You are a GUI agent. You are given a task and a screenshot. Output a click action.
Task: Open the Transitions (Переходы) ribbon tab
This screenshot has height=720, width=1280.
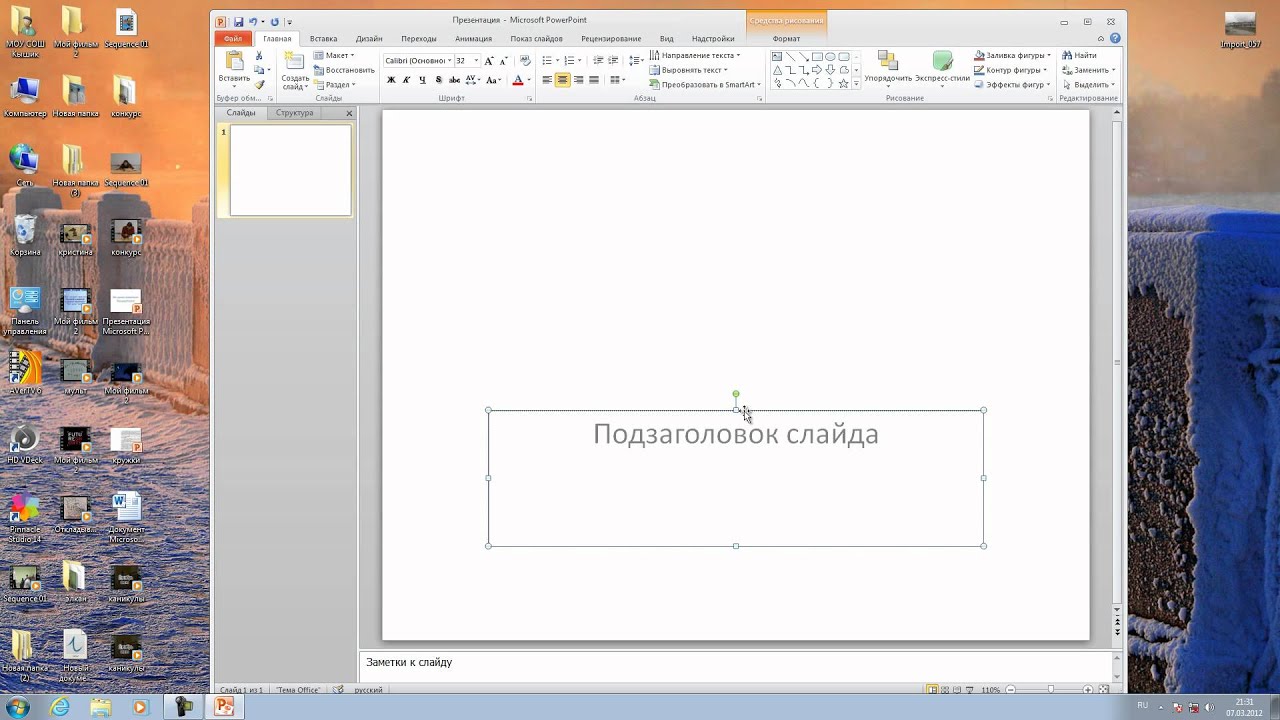[418, 39]
